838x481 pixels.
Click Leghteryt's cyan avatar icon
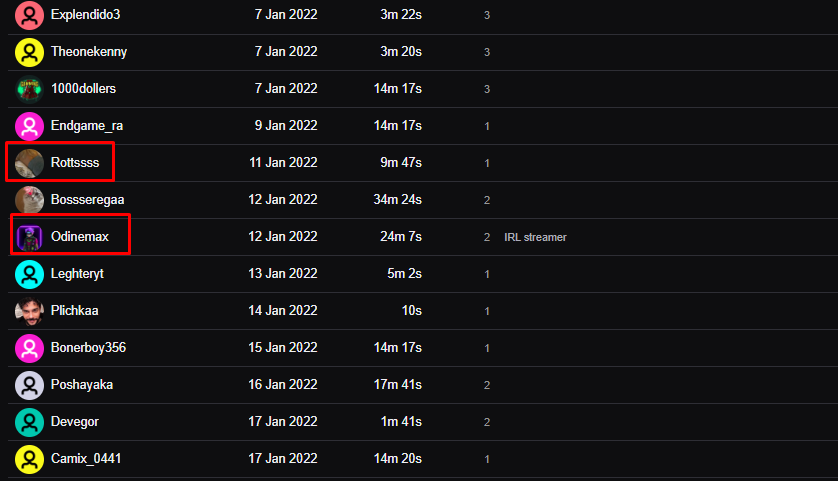pos(29,274)
